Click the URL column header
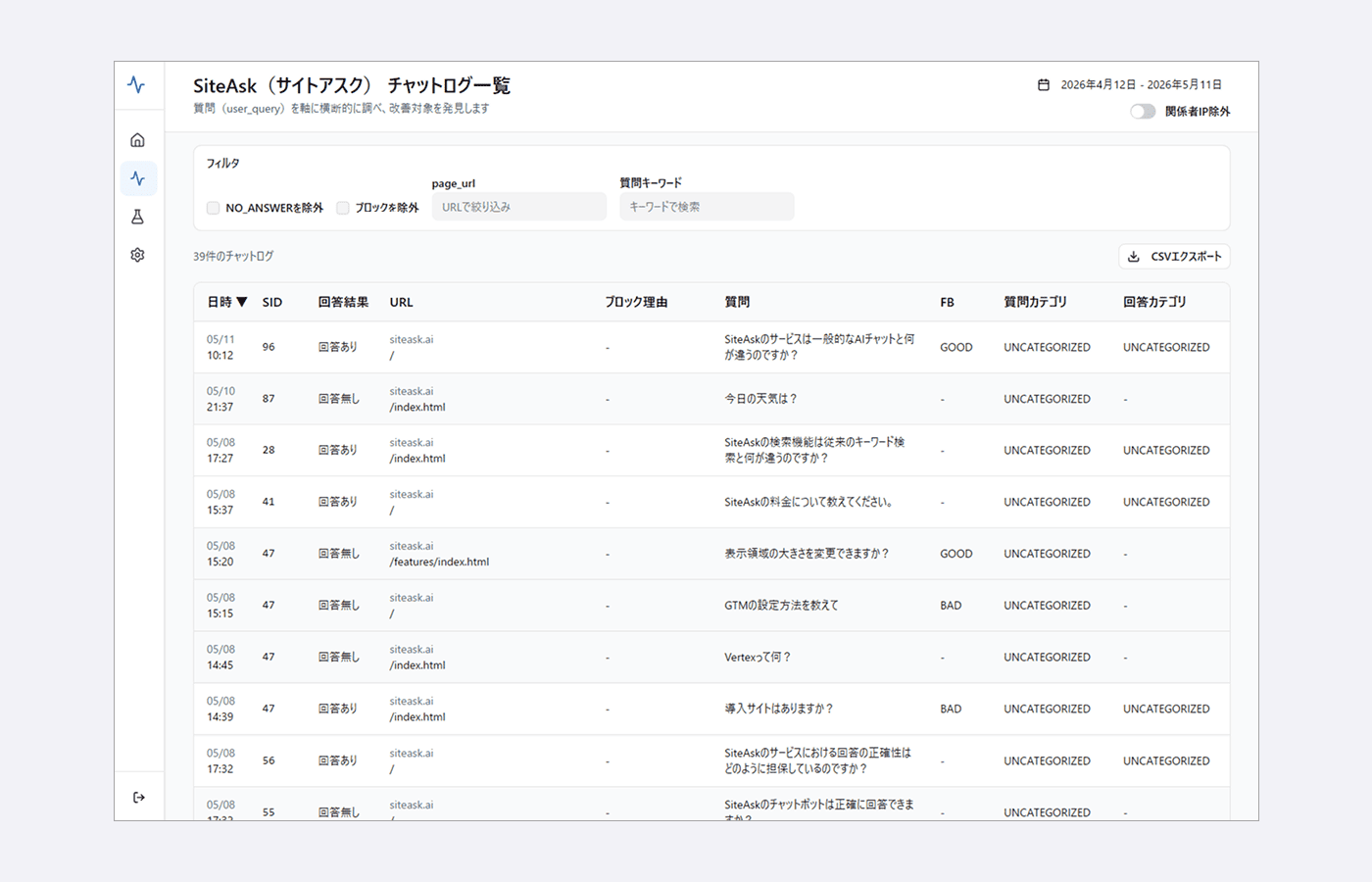The height and width of the screenshot is (882, 1372). click(x=401, y=302)
